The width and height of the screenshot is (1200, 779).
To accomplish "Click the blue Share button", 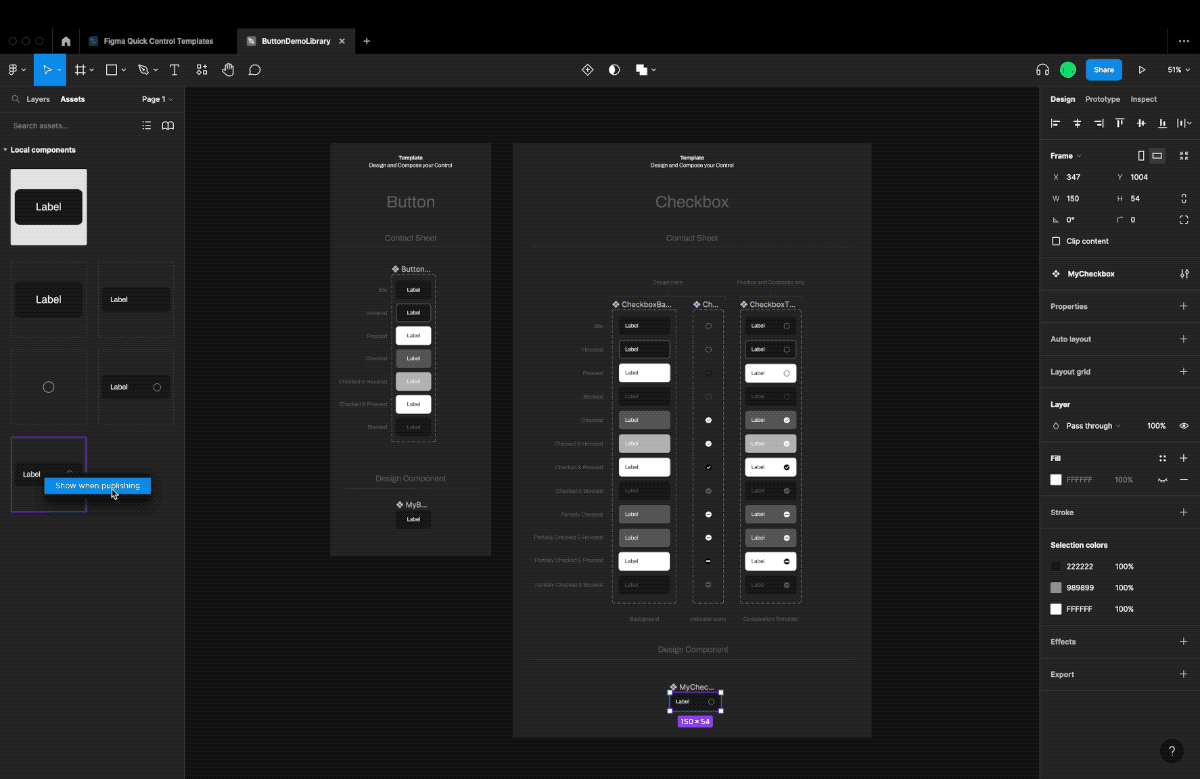I will pos(1103,70).
